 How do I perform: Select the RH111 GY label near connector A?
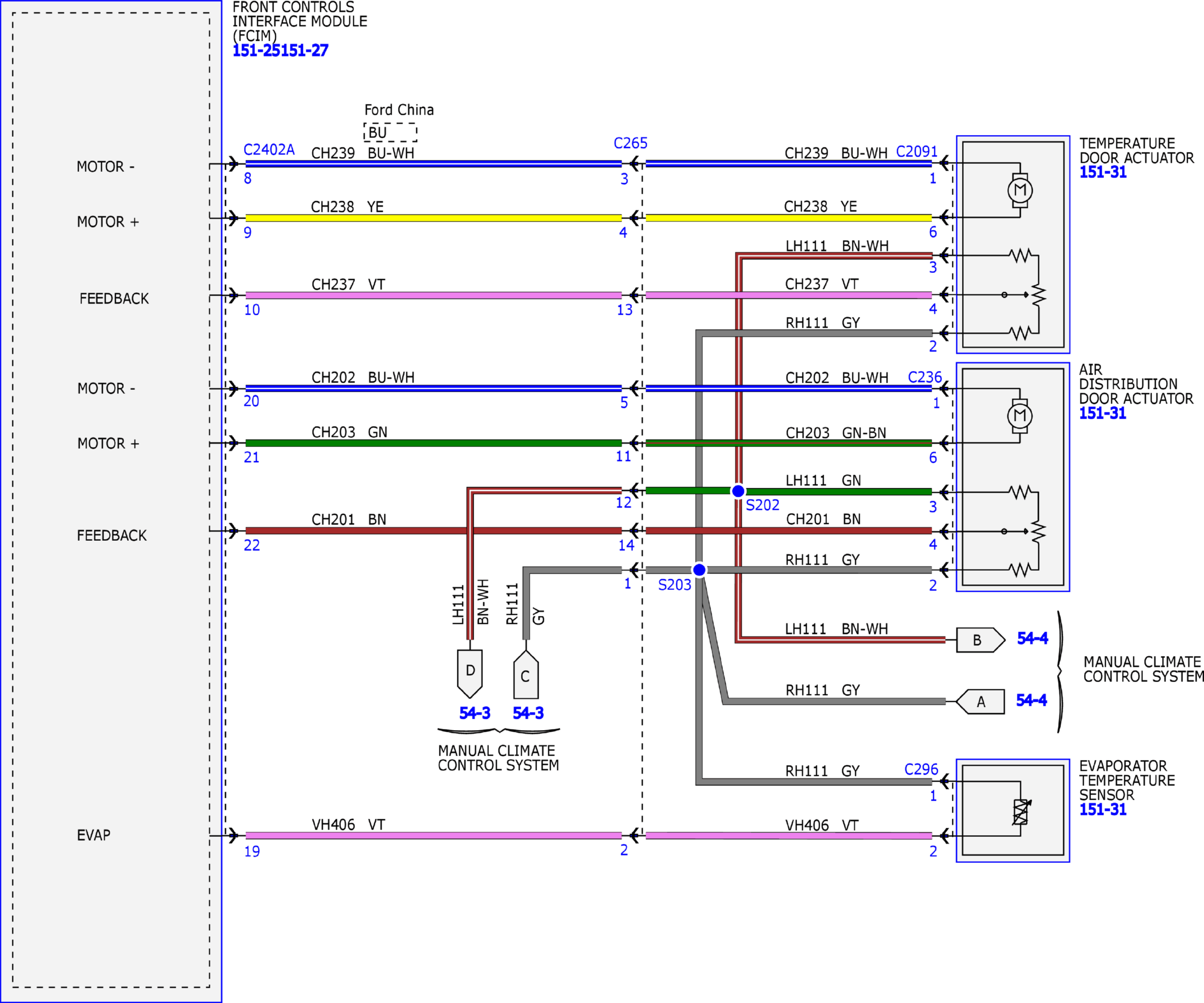(823, 690)
